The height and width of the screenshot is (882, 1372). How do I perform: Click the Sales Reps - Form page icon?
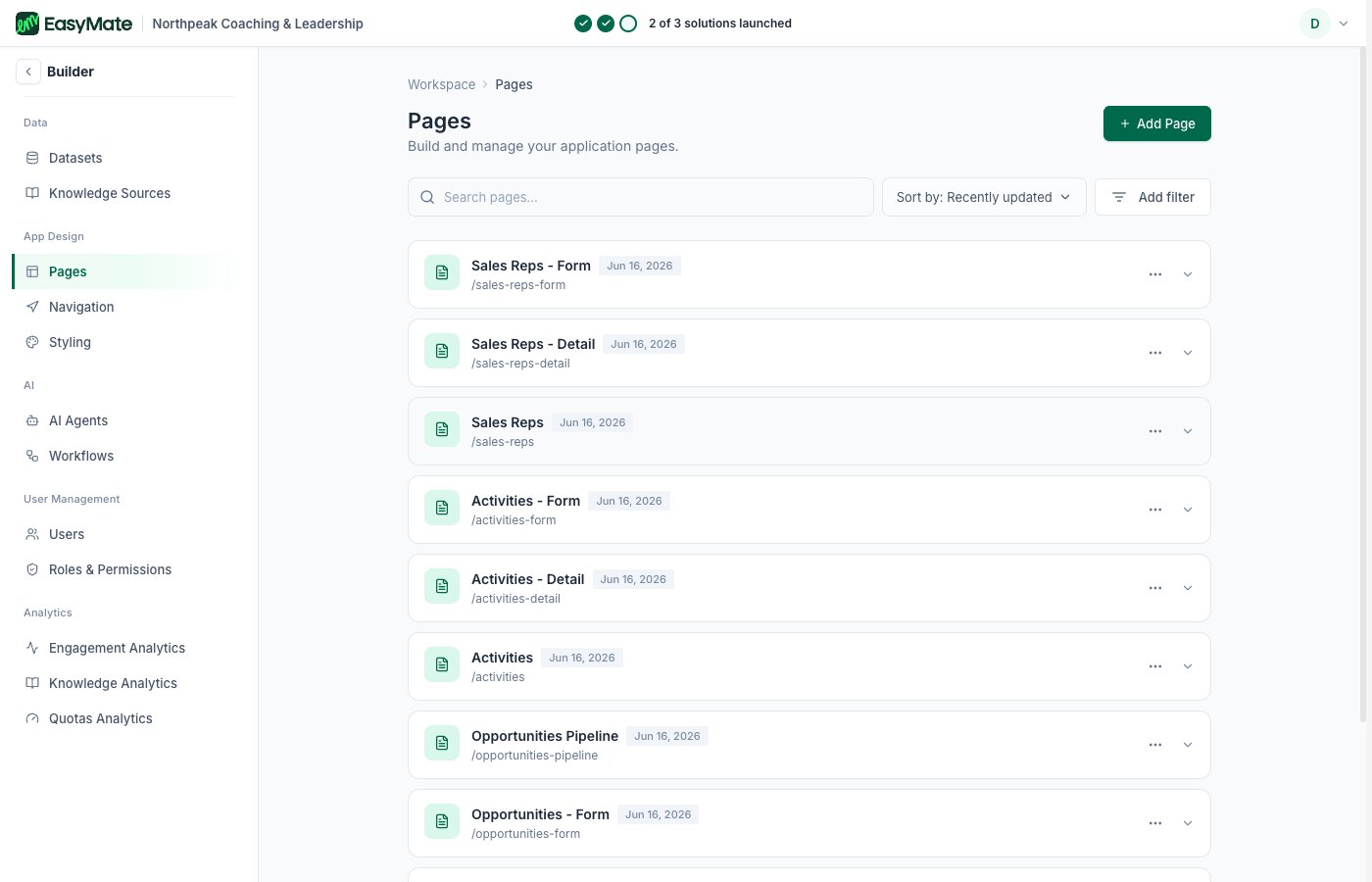tap(442, 272)
